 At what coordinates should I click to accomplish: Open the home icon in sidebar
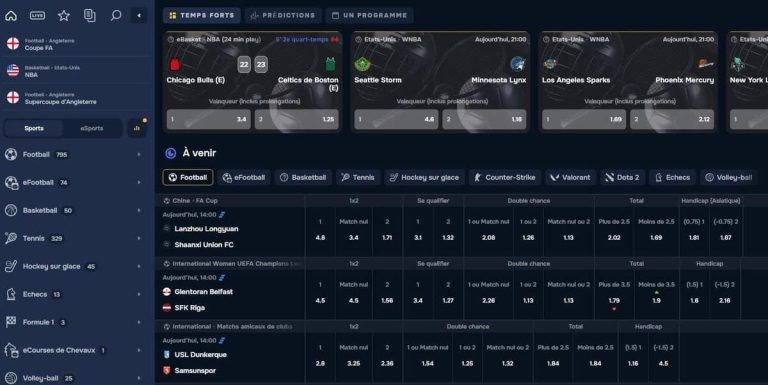tap(11, 16)
